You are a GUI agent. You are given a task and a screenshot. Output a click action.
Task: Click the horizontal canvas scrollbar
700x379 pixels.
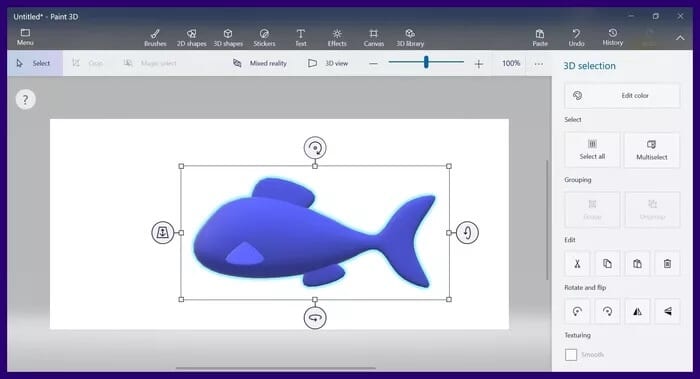pos(275,368)
